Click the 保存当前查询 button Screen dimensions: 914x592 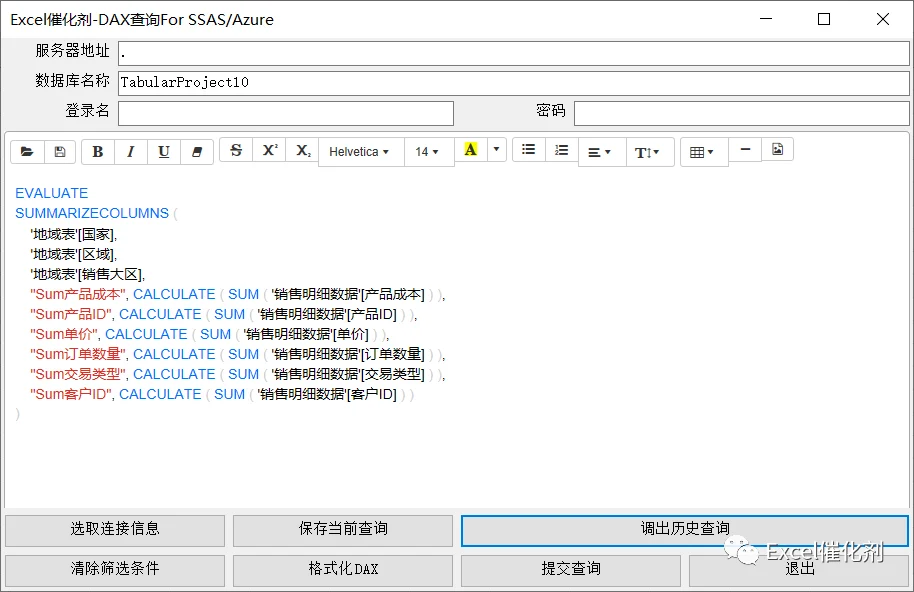click(343, 529)
